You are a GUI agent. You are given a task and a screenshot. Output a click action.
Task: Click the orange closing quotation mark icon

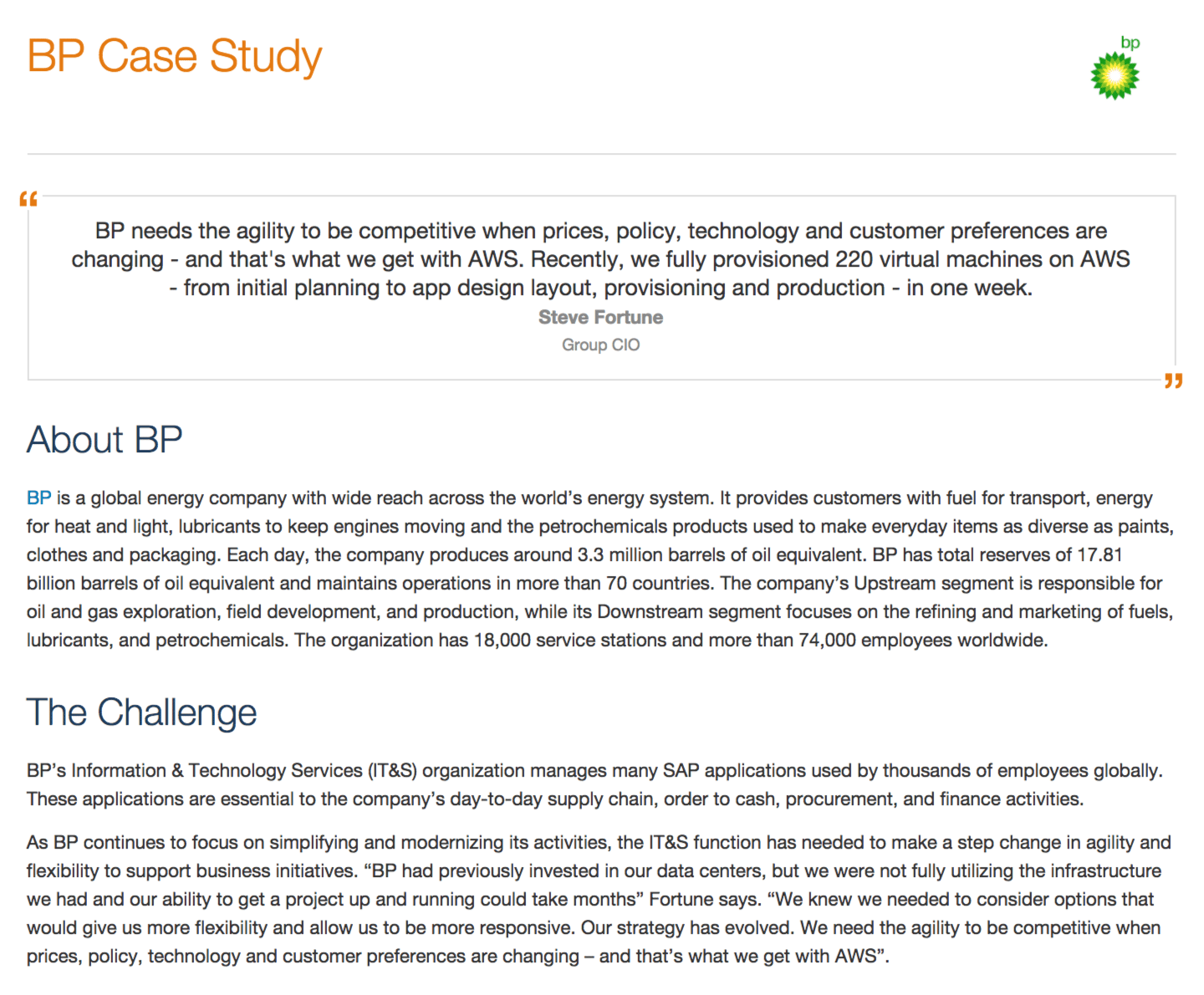tap(1174, 381)
